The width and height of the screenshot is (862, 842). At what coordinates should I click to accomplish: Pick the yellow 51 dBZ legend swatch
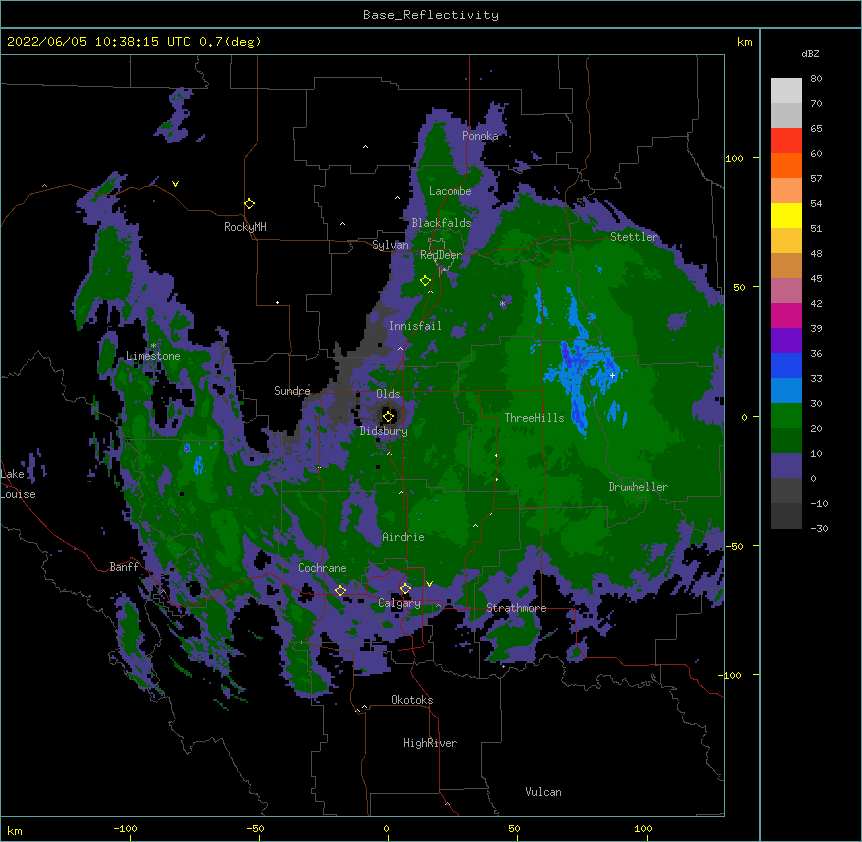(786, 215)
